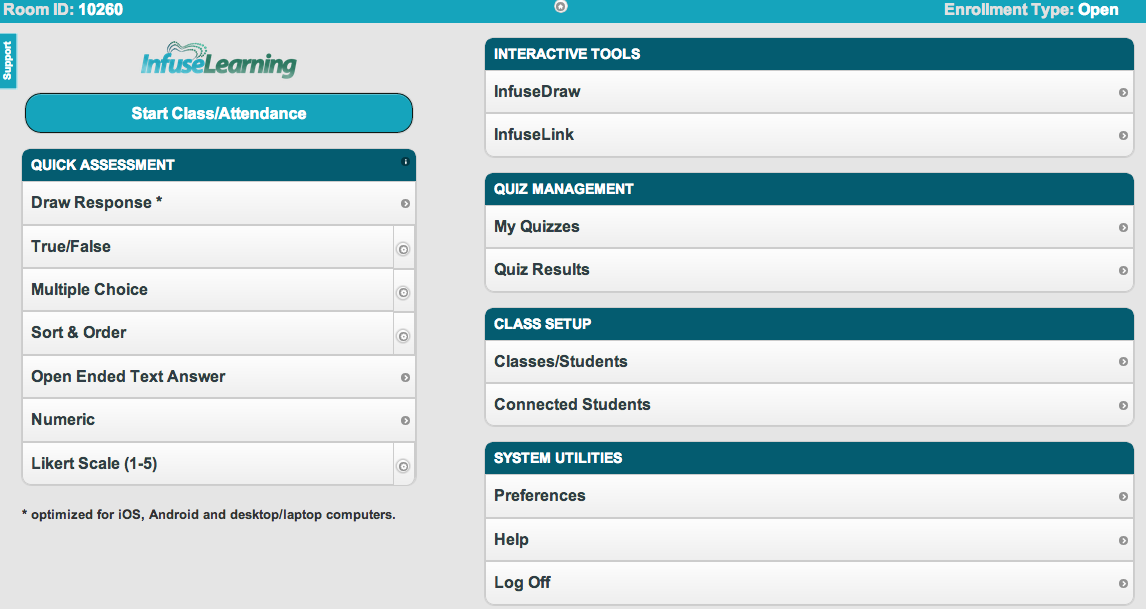This screenshot has width=1146, height=609.
Task: Click the Start Class/Attendance button
Action: (219, 113)
